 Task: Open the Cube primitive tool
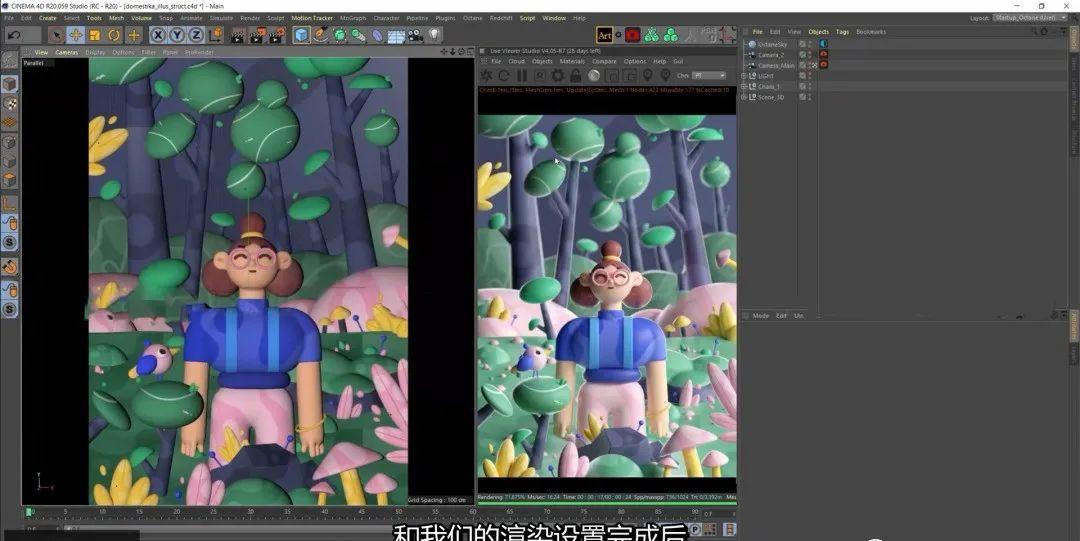[x=301, y=35]
